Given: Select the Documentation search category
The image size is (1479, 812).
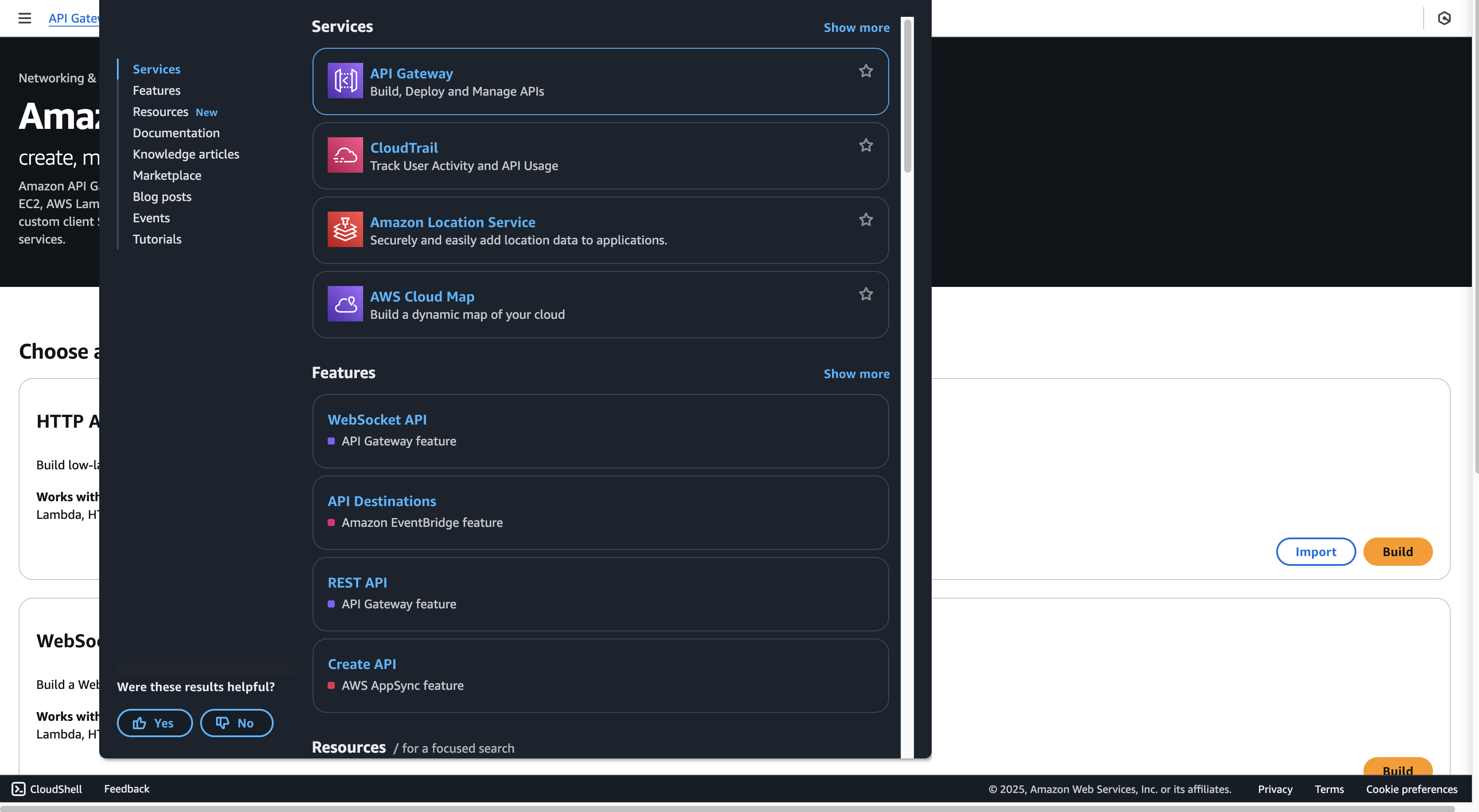Looking at the screenshot, I should 176,133.
